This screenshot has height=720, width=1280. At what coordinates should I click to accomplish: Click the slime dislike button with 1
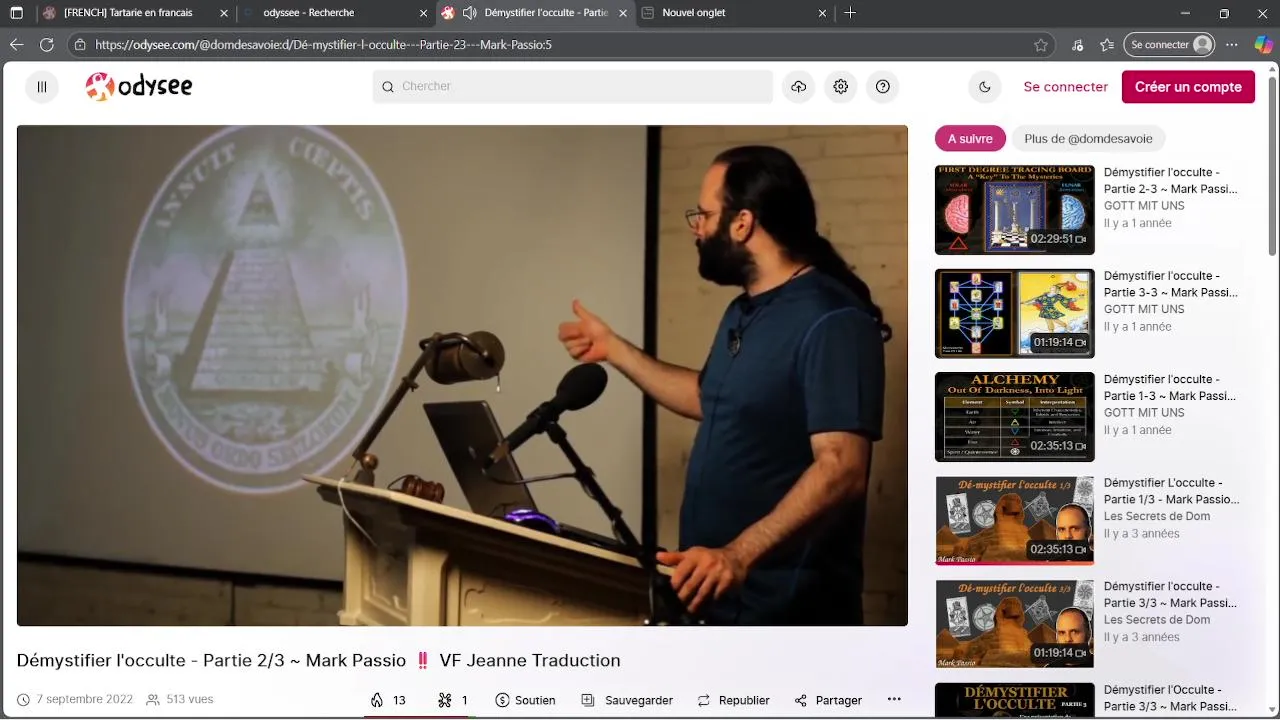[453, 700]
